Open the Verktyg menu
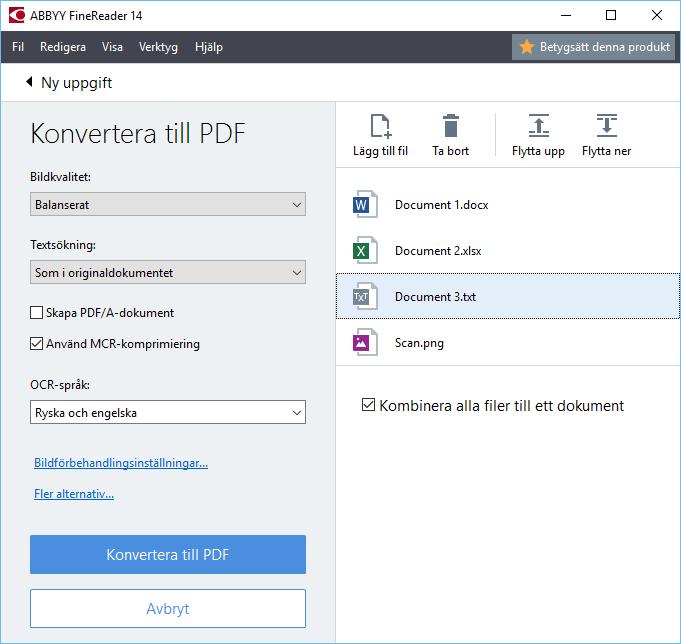This screenshot has width=681, height=644. tap(158, 47)
